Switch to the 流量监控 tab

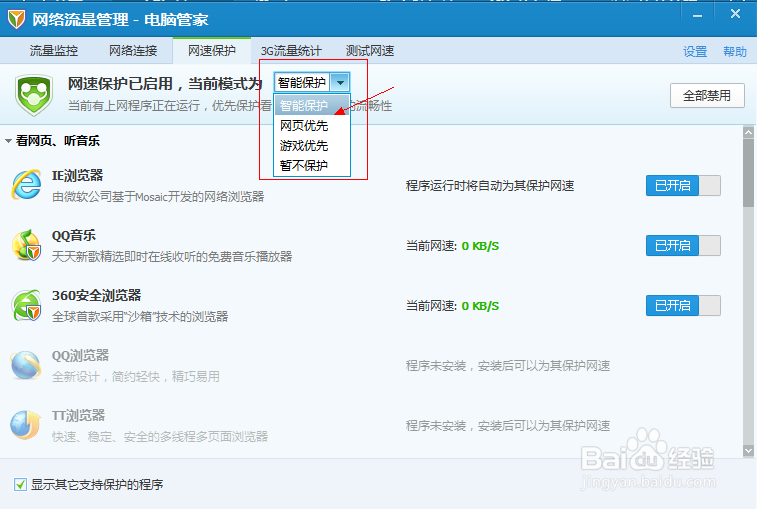coord(54,51)
